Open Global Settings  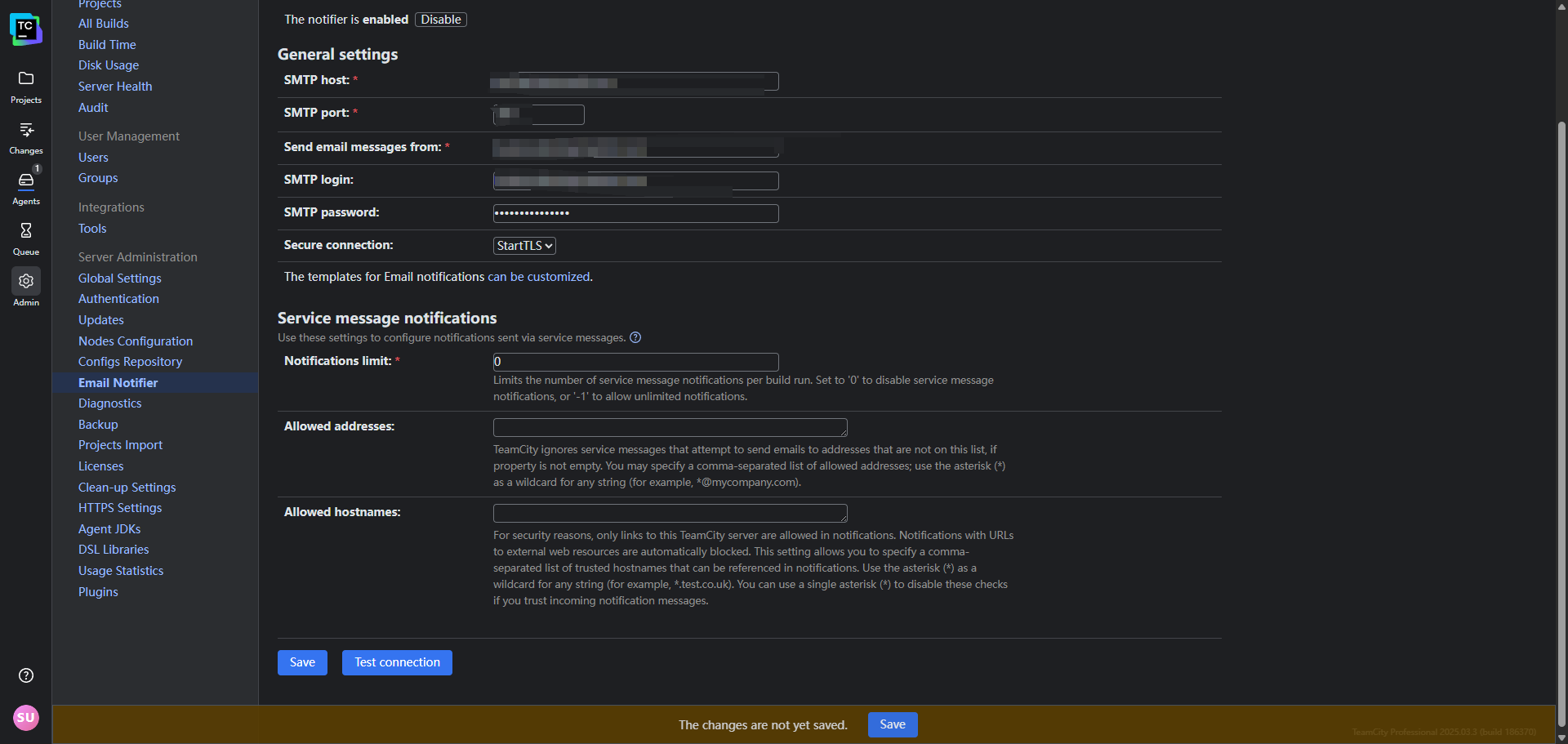120,278
